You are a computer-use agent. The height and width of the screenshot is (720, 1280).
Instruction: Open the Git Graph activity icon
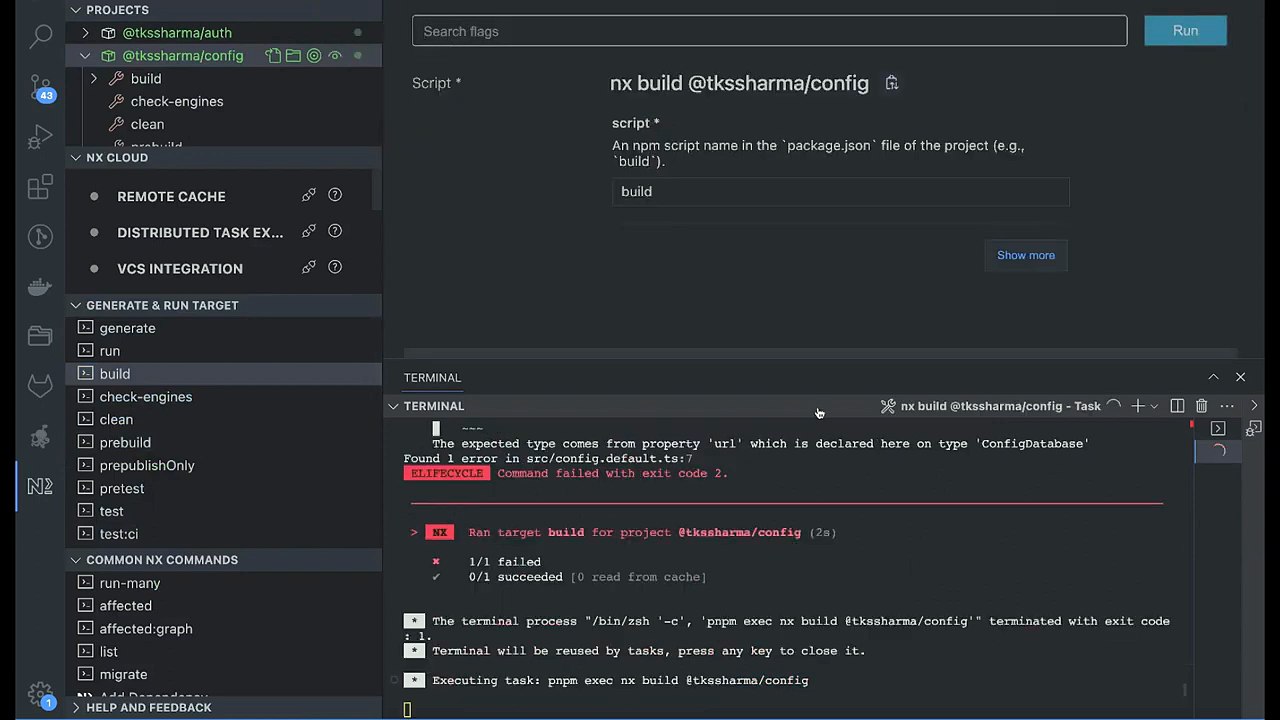pos(40,237)
